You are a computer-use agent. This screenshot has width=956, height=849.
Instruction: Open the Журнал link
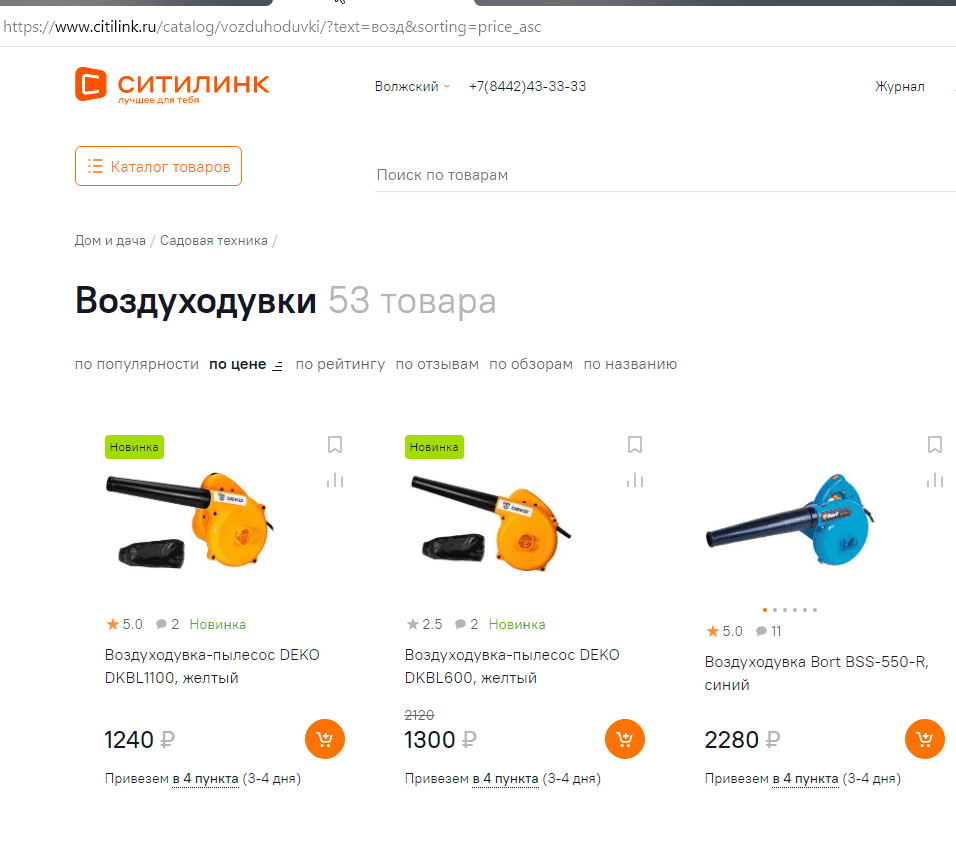click(x=900, y=87)
